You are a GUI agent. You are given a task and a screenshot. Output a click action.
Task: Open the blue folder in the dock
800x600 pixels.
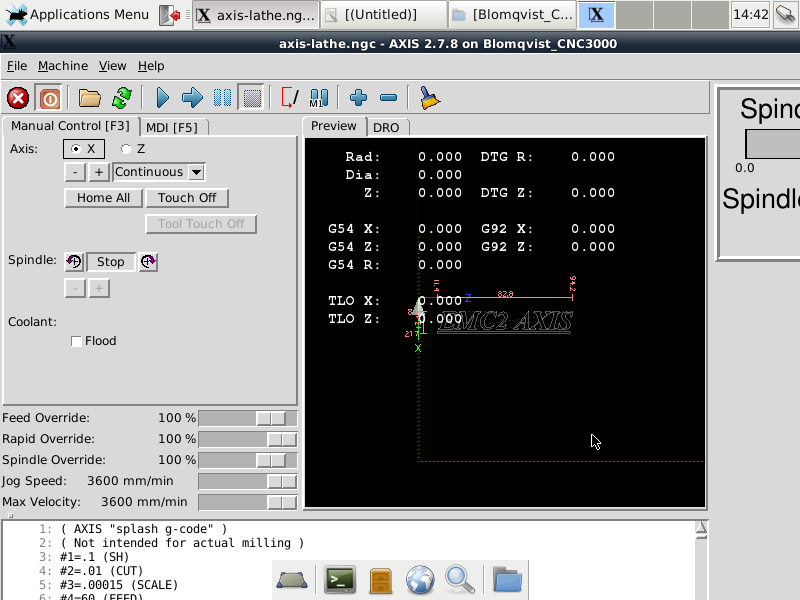(x=508, y=581)
